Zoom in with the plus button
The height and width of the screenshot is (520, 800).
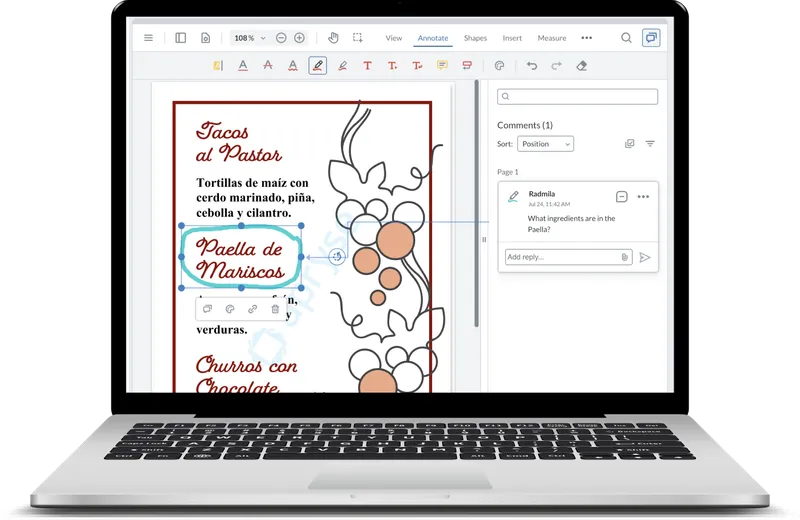[299, 38]
